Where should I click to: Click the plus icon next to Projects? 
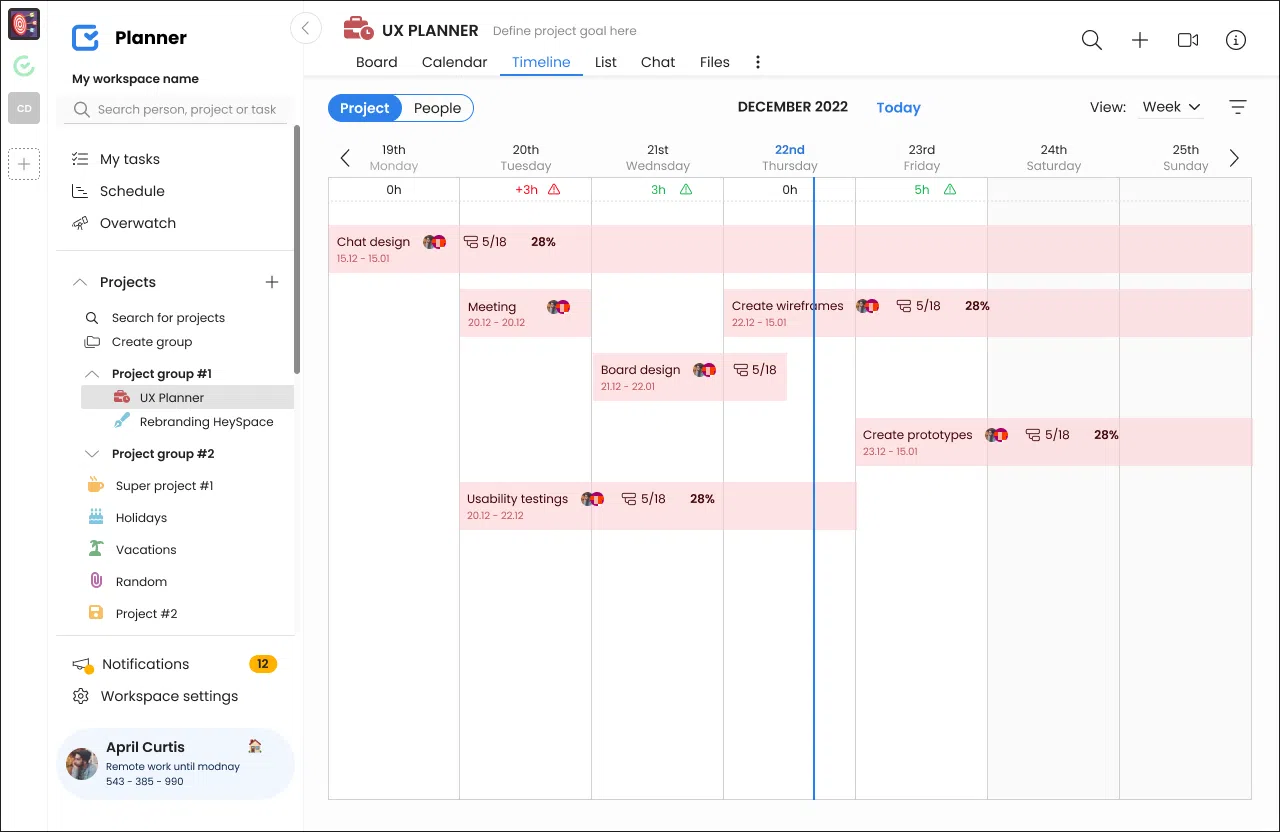[x=271, y=282]
